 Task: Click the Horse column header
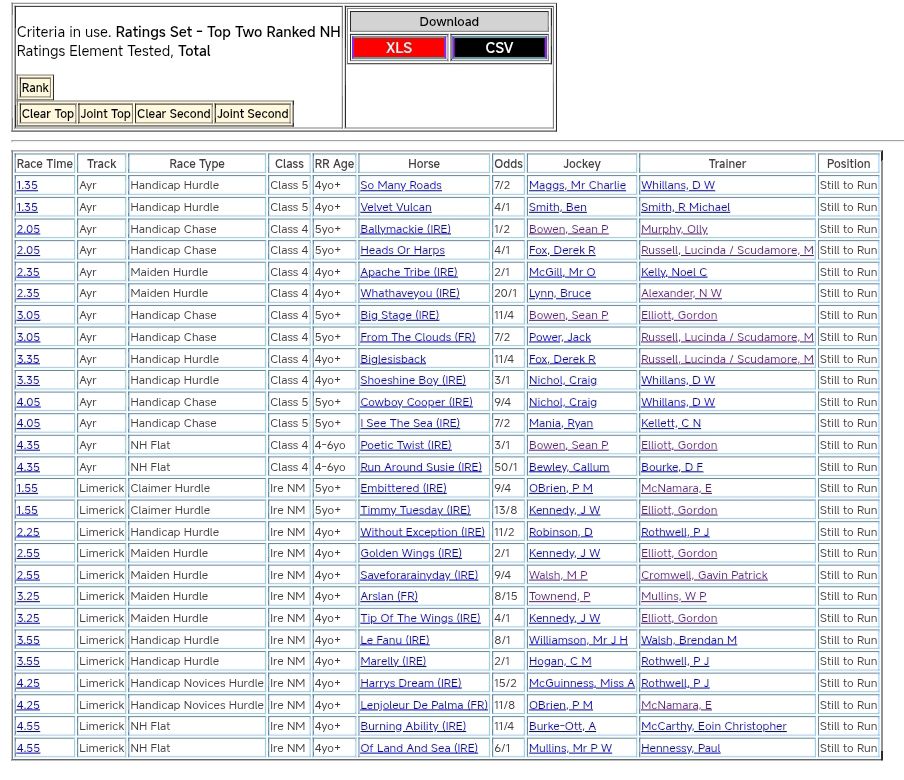click(424, 164)
